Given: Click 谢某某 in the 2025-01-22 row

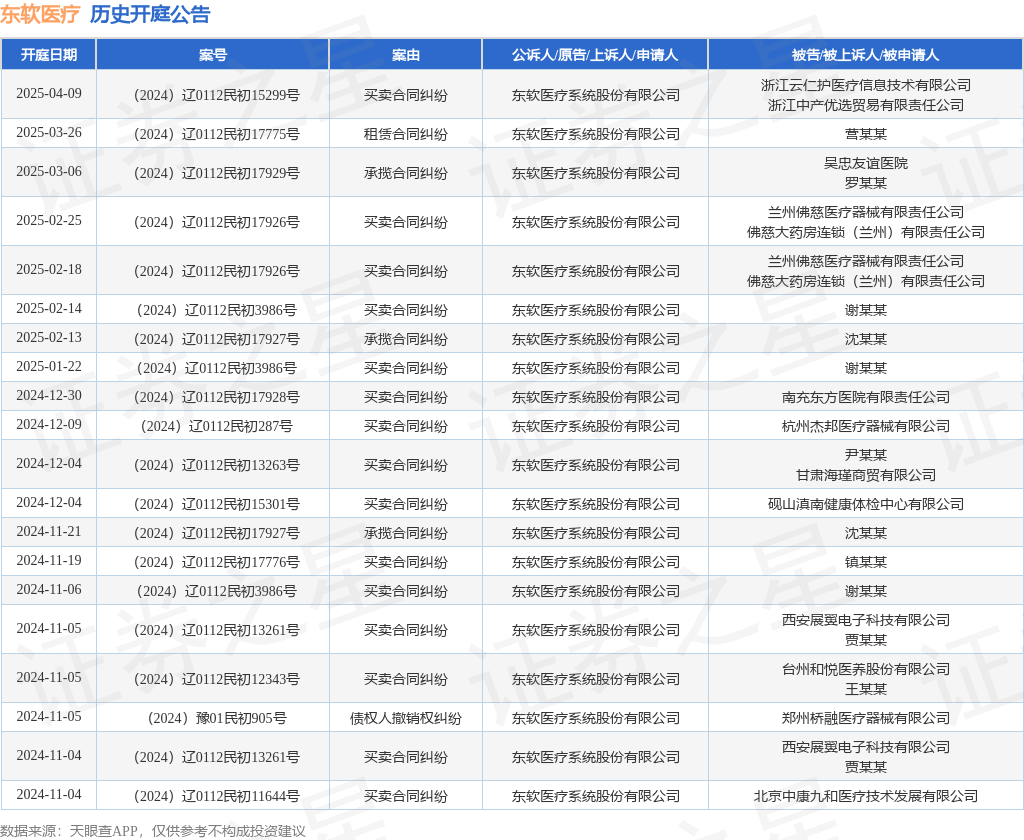Looking at the screenshot, I should [x=865, y=368].
